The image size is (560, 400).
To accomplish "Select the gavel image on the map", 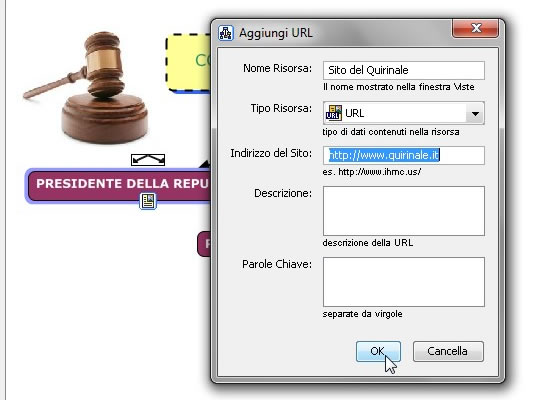I will 88,88.
